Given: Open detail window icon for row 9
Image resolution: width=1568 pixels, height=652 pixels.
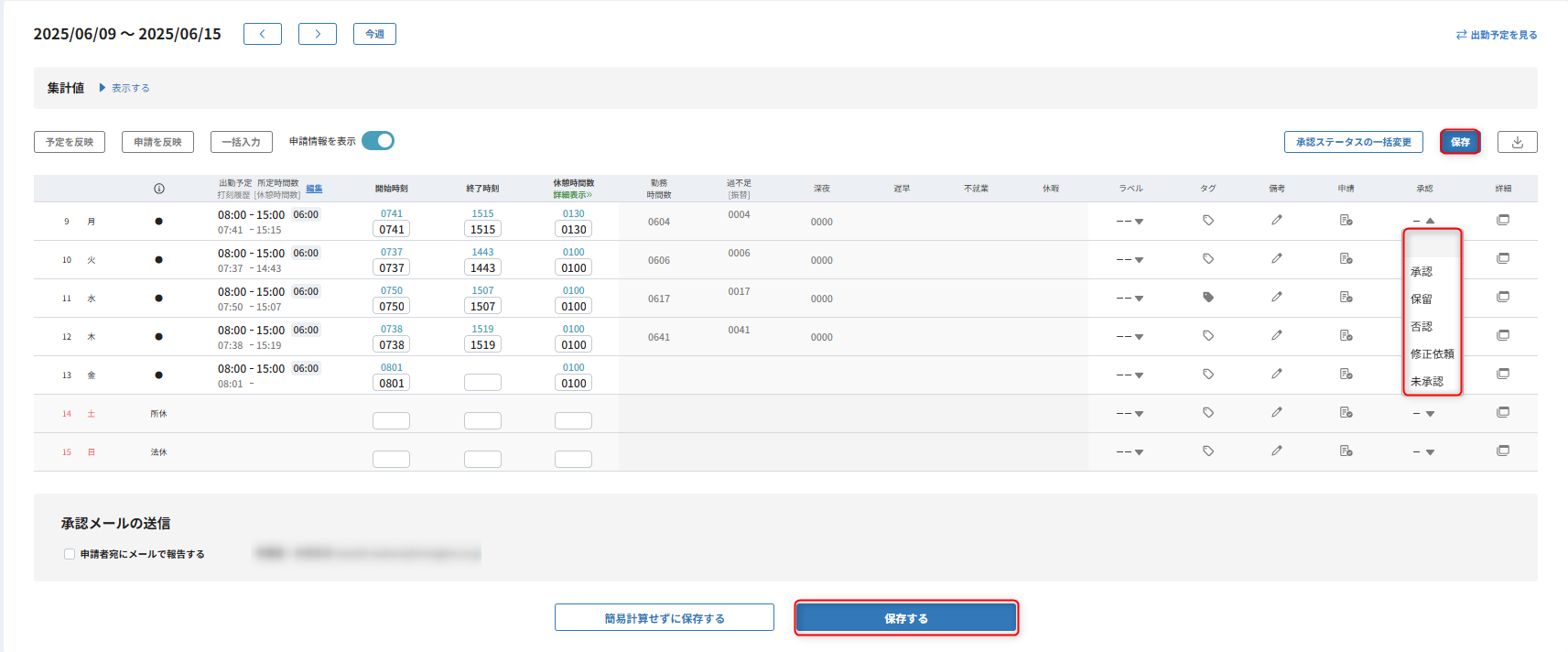Looking at the screenshot, I should (x=1503, y=220).
